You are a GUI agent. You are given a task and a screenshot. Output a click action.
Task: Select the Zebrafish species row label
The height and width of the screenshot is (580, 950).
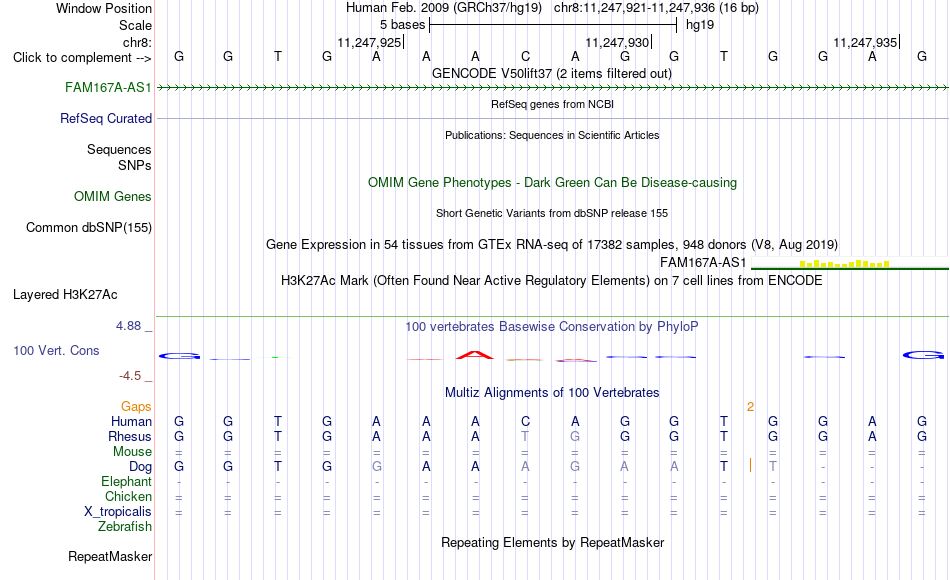125,527
